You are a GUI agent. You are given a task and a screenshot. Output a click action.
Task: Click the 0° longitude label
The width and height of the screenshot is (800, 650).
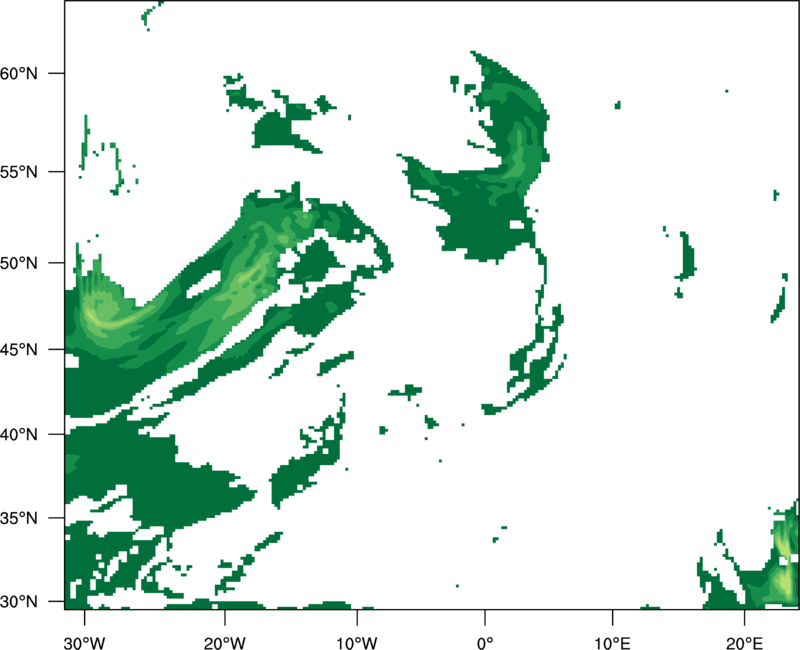point(485,643)
